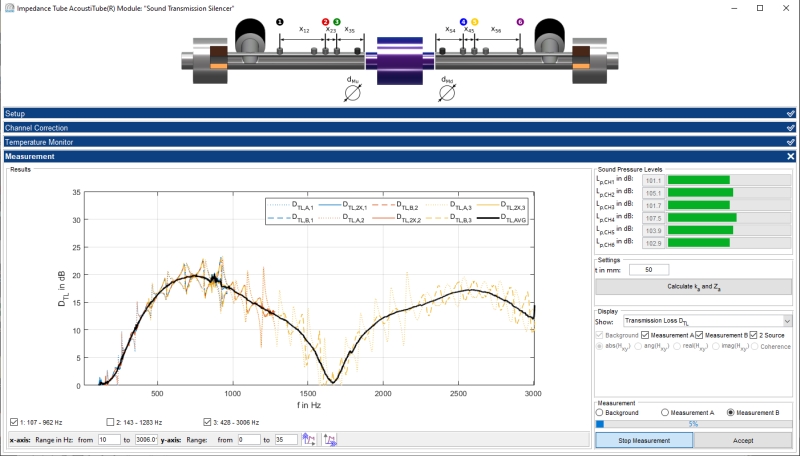
Task: Expand the Channel Correction section
Action: (400, 128)
